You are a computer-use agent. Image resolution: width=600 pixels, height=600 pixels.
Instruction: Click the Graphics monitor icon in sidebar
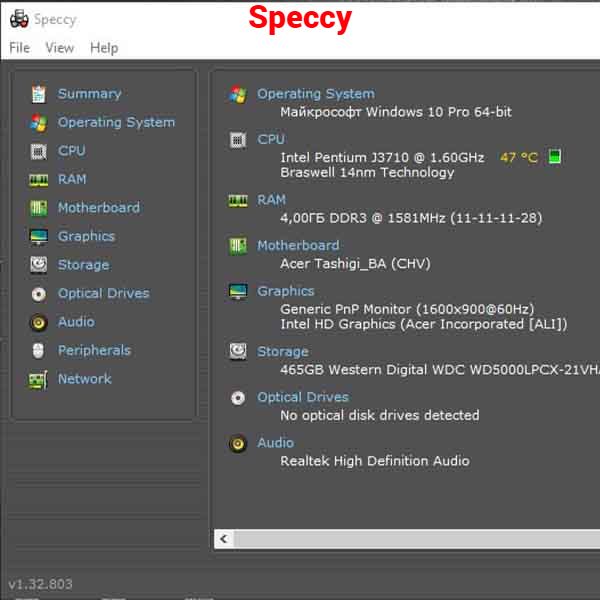pyautogui.click(x=39, y=237)
